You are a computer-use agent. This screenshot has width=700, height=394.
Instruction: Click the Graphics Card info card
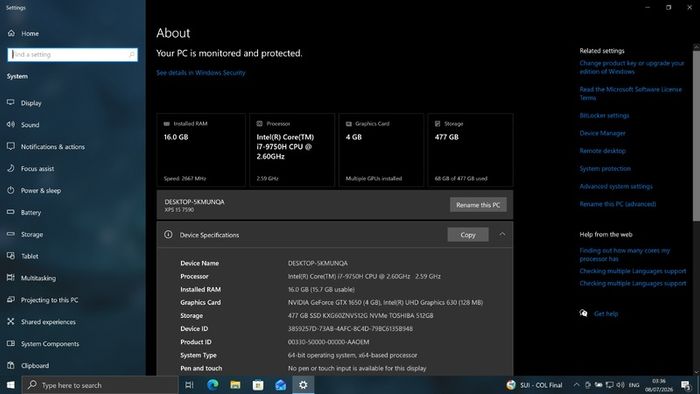[381, 150]
